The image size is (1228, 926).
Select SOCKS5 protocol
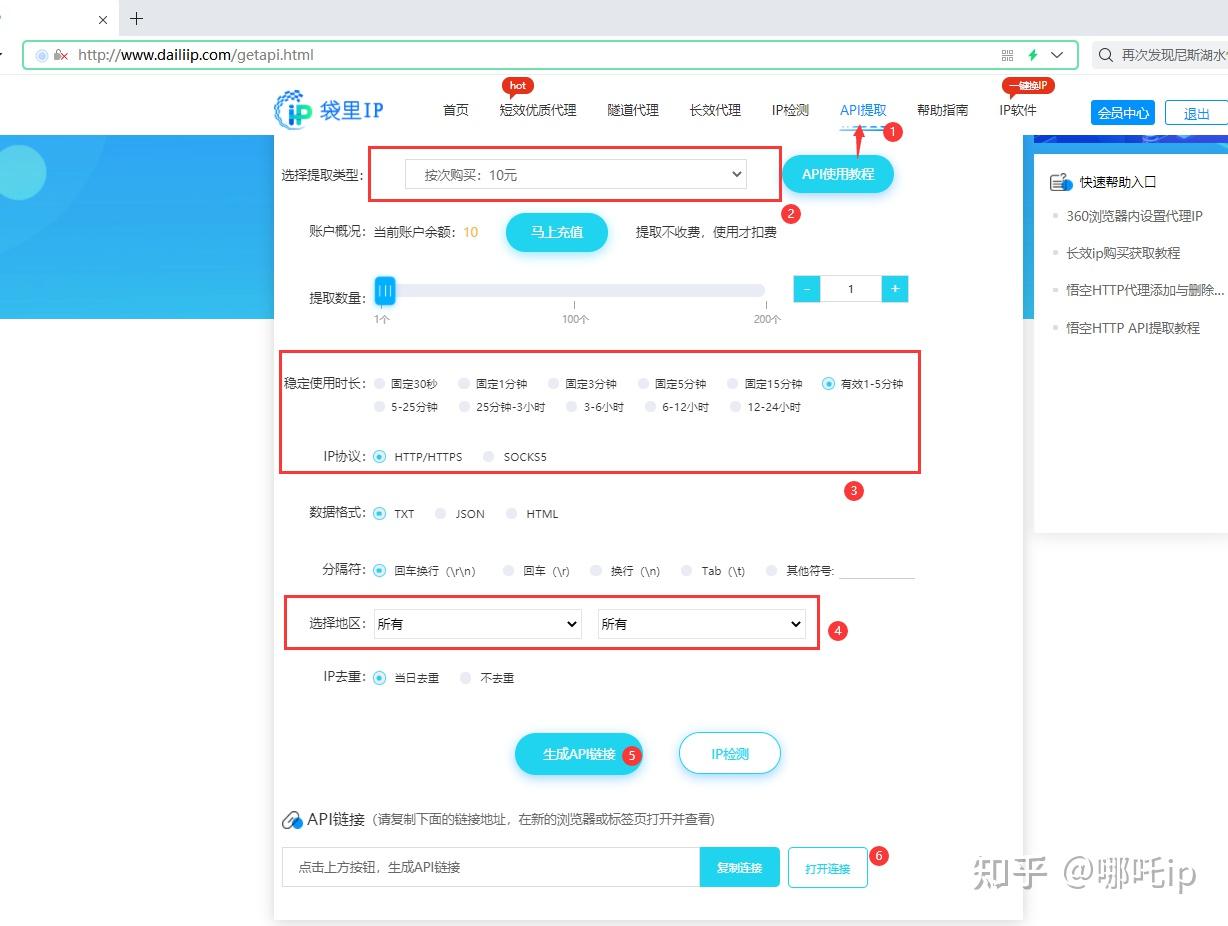489,456
